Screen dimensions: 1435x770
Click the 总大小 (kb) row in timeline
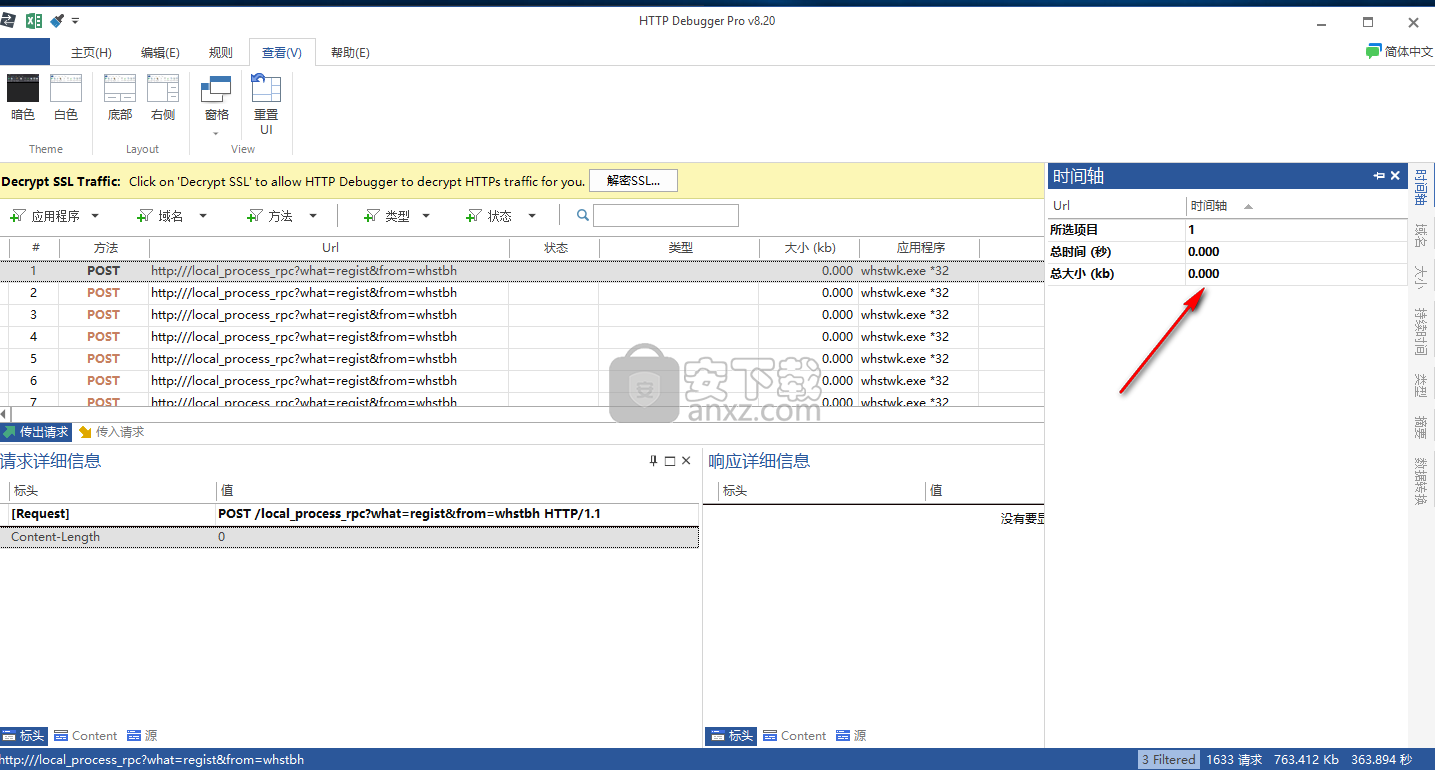coord(1227,274)
